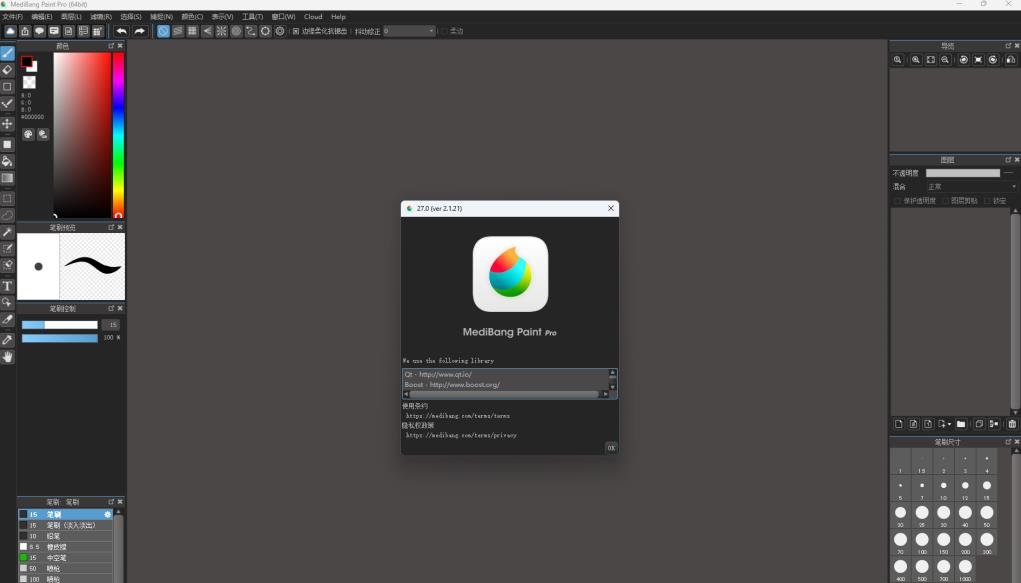The height and width of the screenshot is (583, 1021).
Task: Select the 铅笔 row in brush list
Action: click(65, 536)
